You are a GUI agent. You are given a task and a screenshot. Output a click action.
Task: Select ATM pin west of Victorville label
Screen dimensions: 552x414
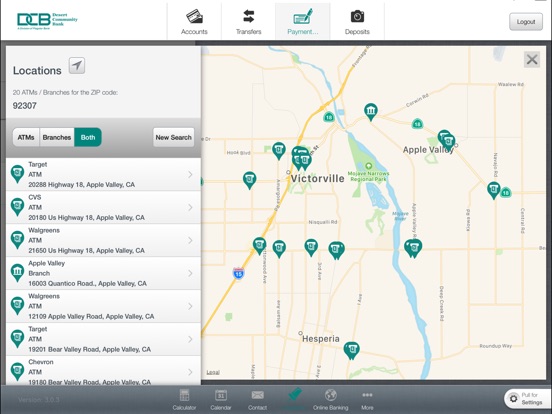coord(250,180)
